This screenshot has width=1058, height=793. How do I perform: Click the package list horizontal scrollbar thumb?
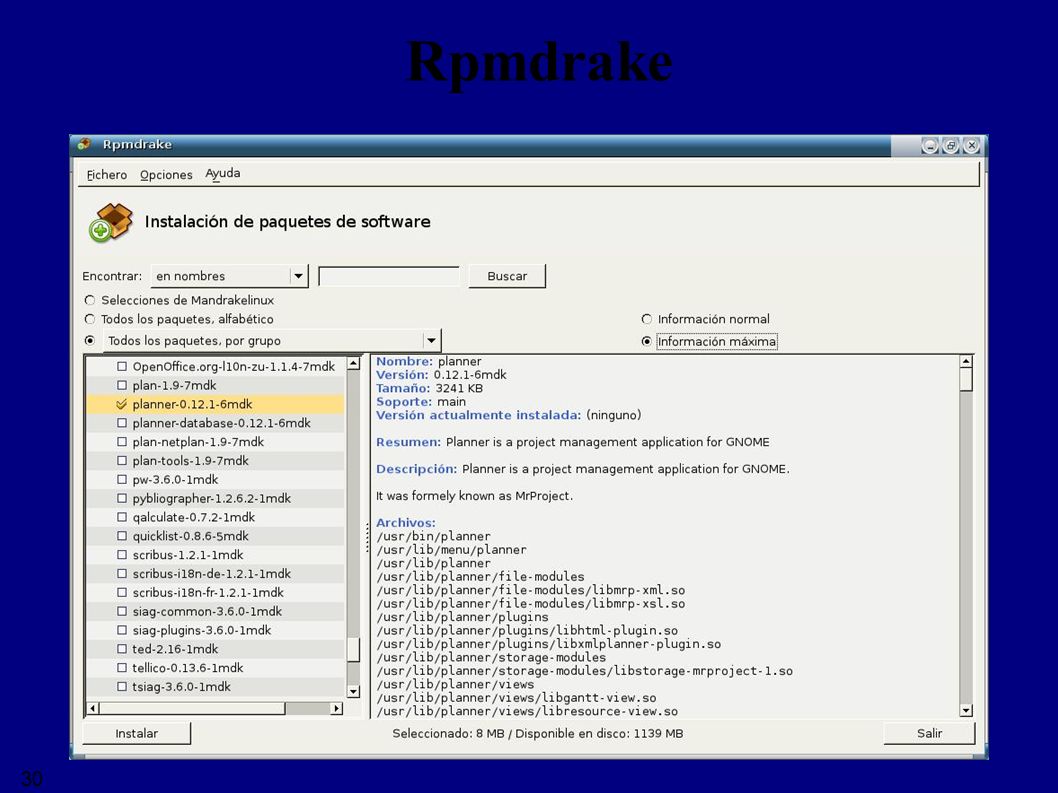[x=192, y=709]
